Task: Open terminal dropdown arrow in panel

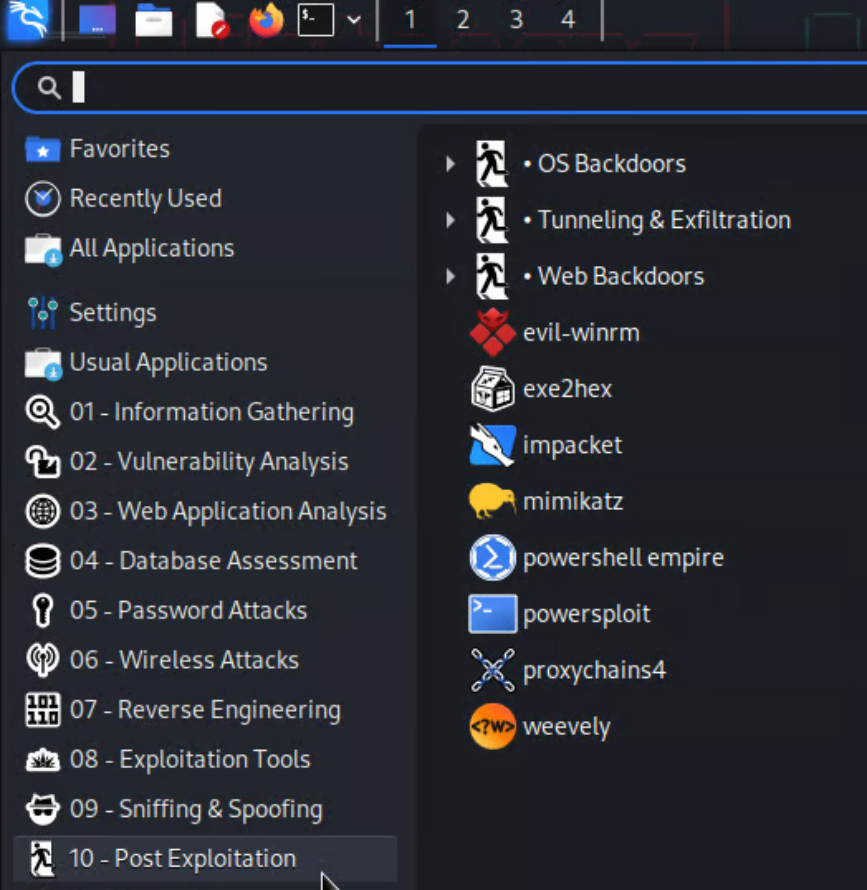Action: pyautogui.click(x=354, y=20)
